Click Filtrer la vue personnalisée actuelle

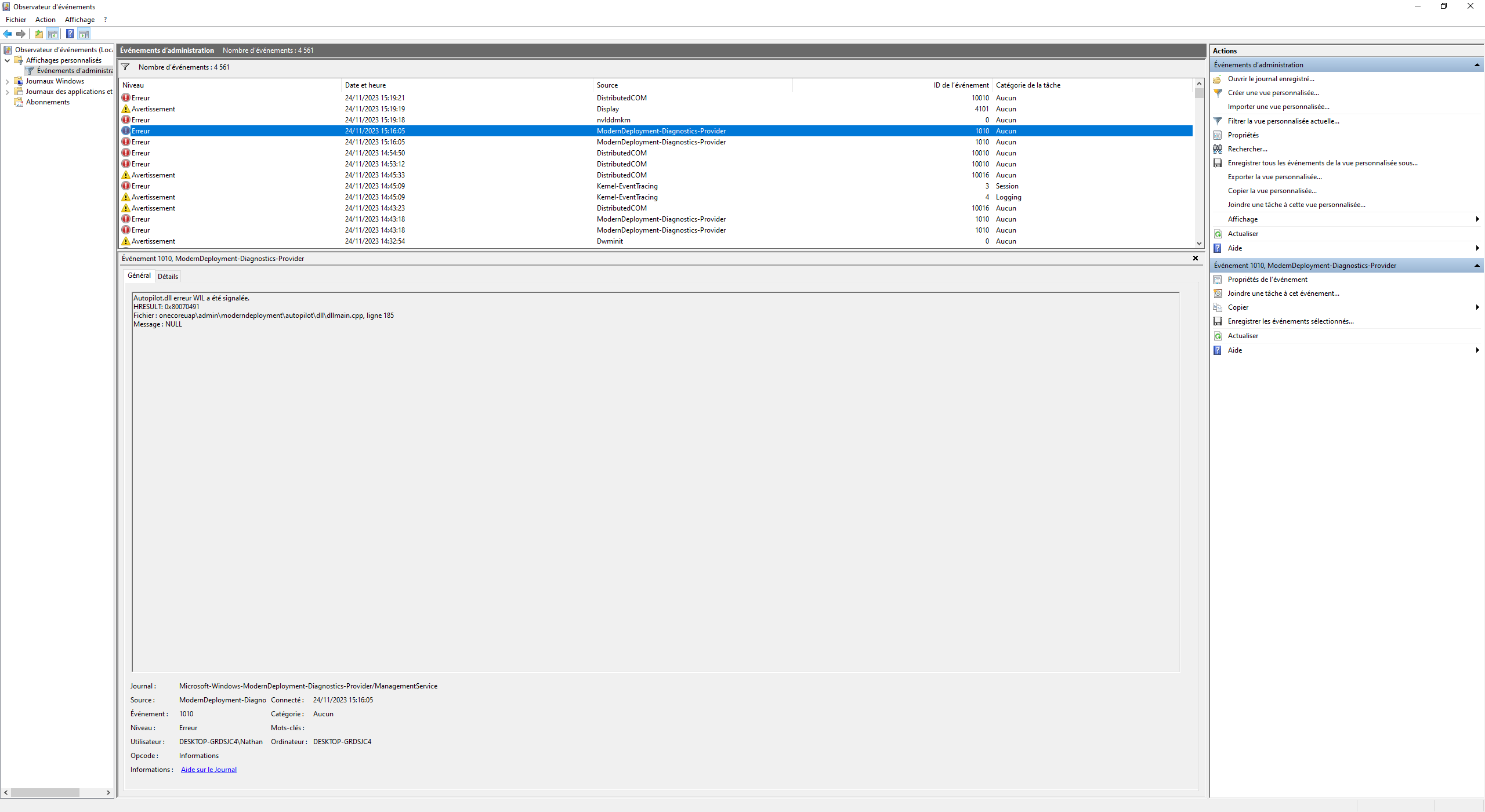[x=1283, y=121]
